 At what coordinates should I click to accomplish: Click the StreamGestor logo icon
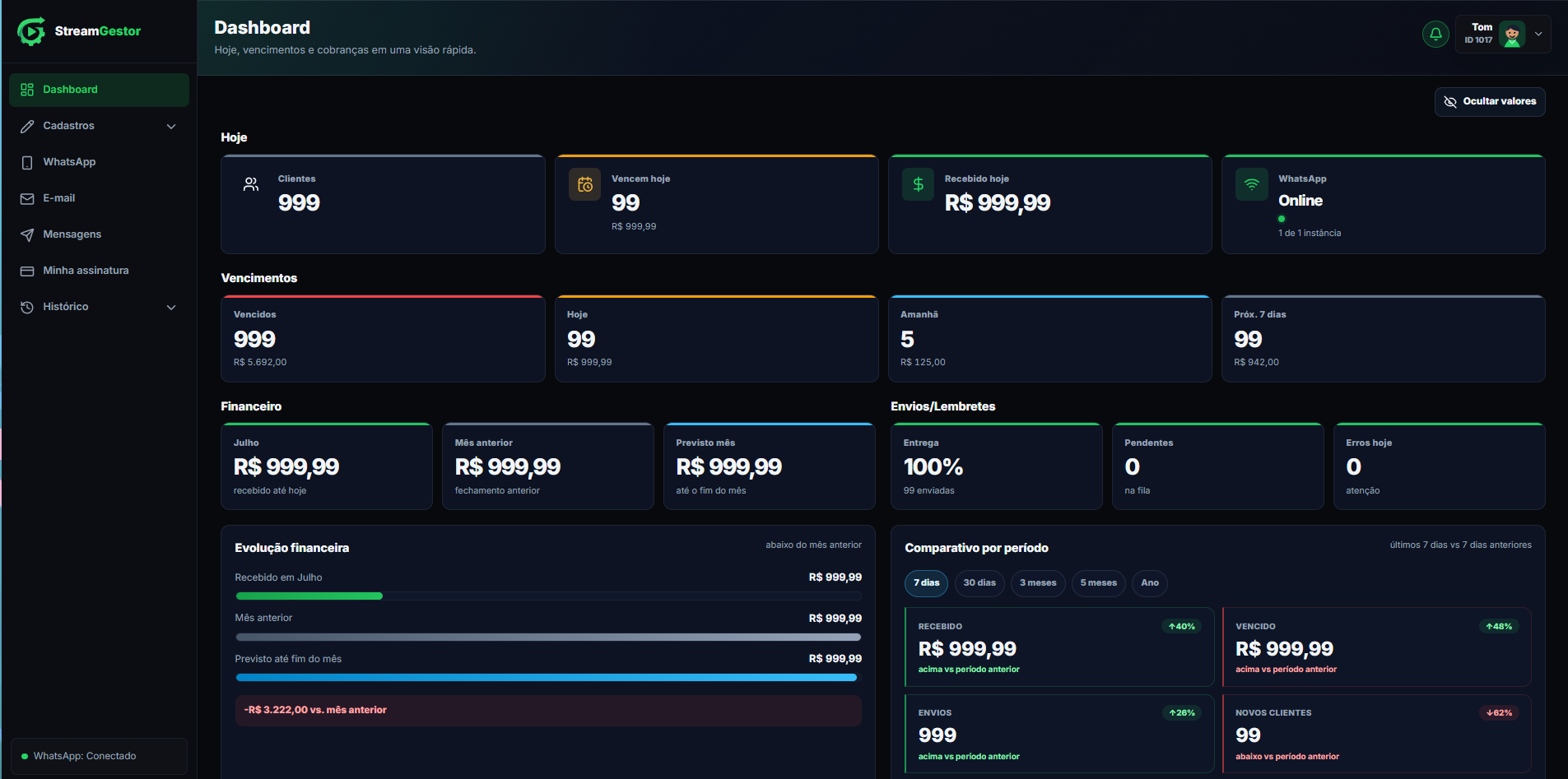31,31
